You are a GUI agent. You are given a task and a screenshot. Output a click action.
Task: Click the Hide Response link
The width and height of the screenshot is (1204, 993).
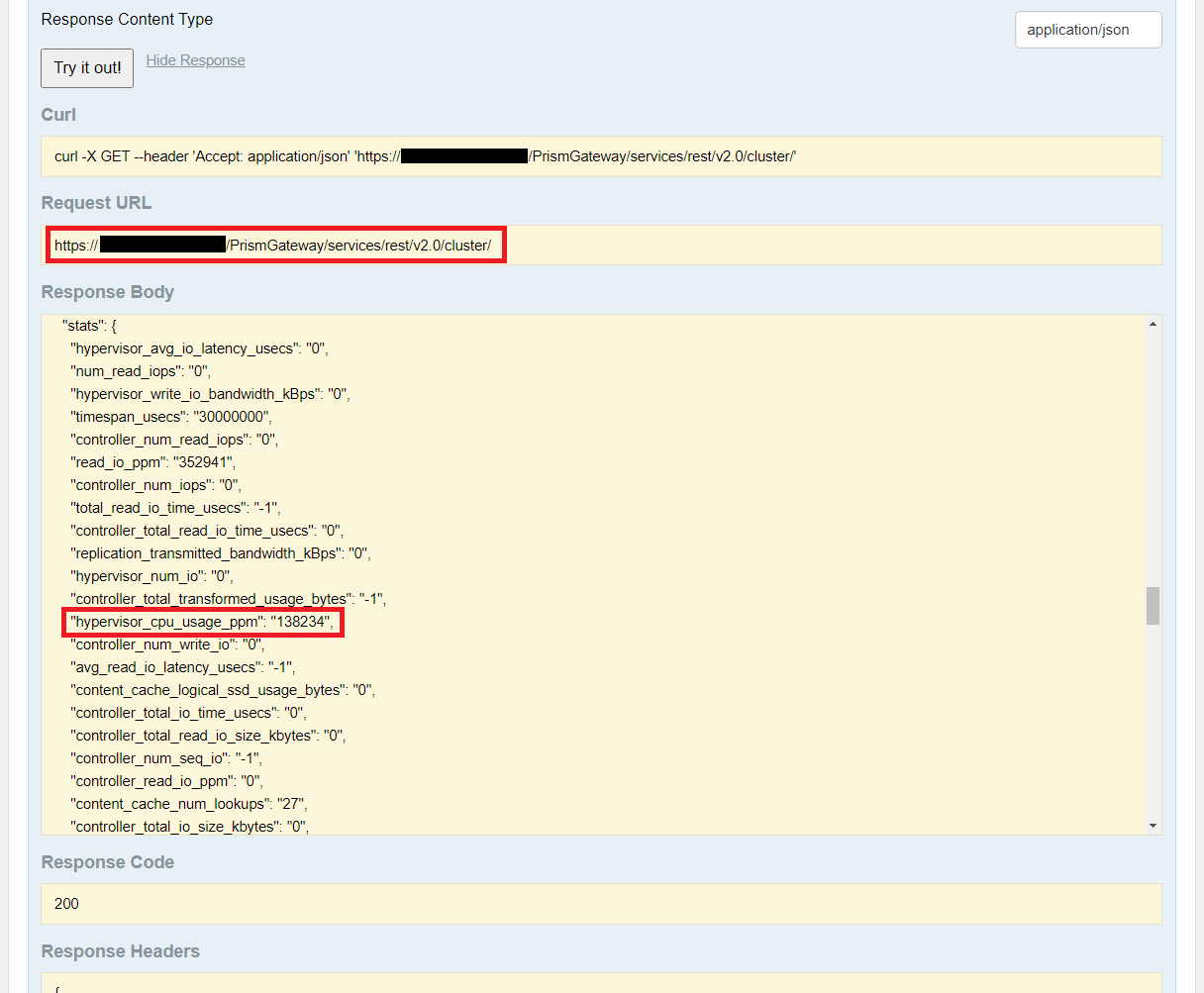195,60
